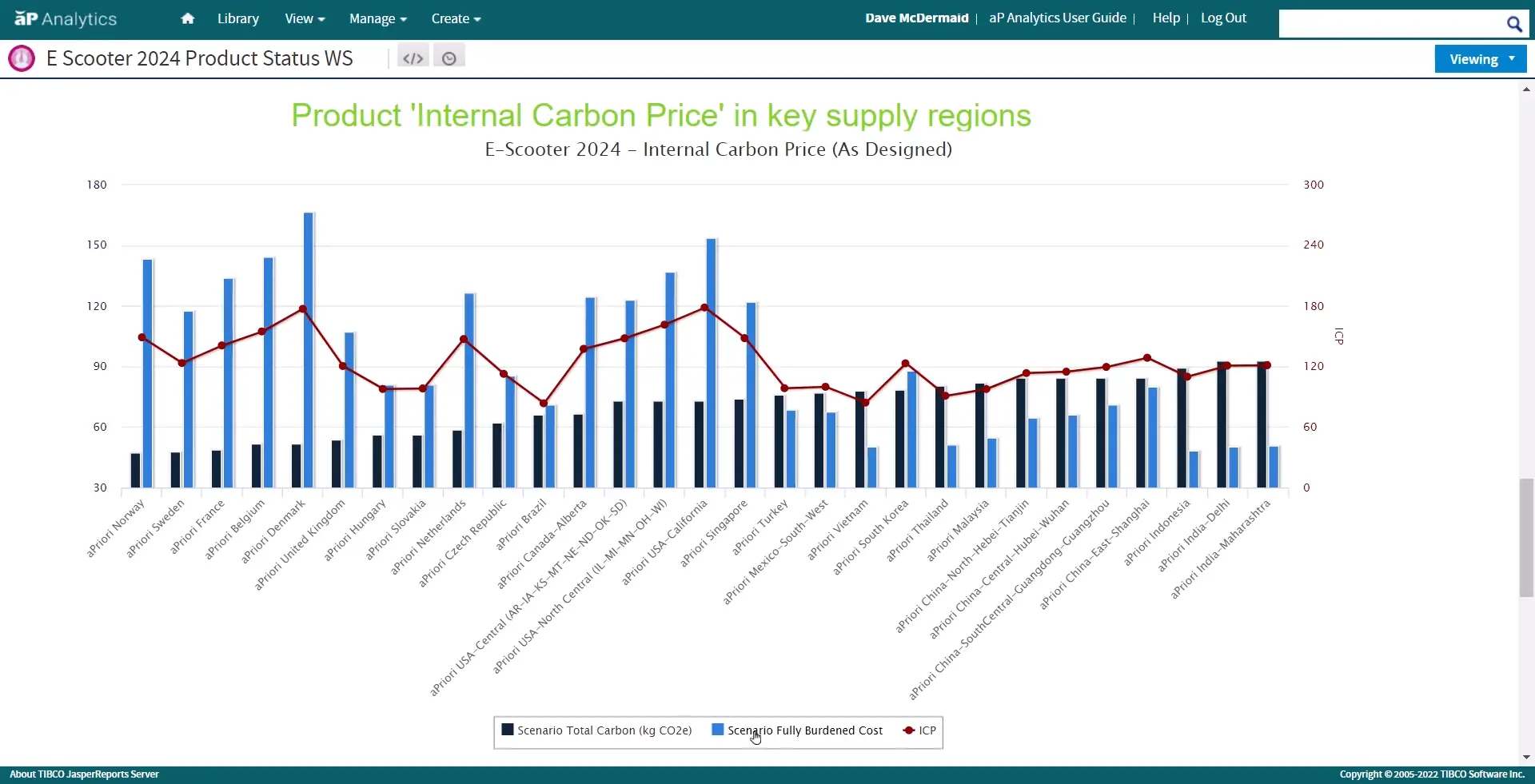Click the vertical scrollbar thumb
The width and height of the screenshot is (1535, 784).
(x=1526, y=537)
